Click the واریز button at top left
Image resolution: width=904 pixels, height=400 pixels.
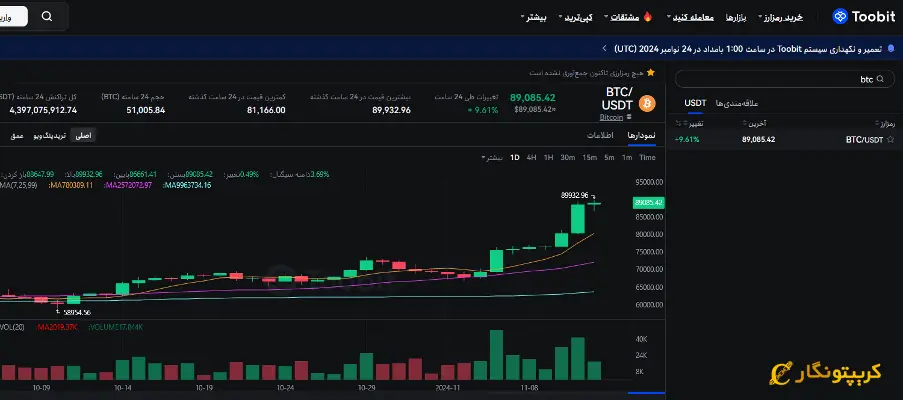pos(12,16)
